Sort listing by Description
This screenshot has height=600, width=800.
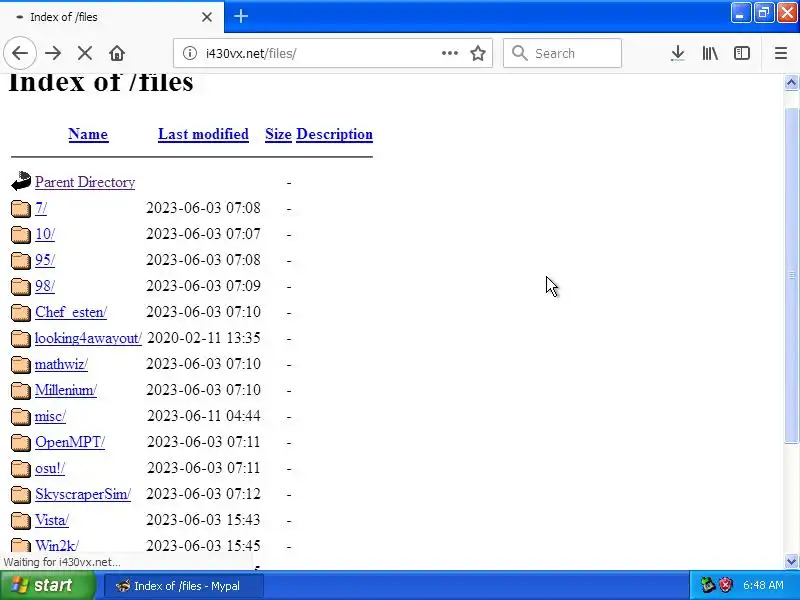pyautogui.click(x=334, y=134)
